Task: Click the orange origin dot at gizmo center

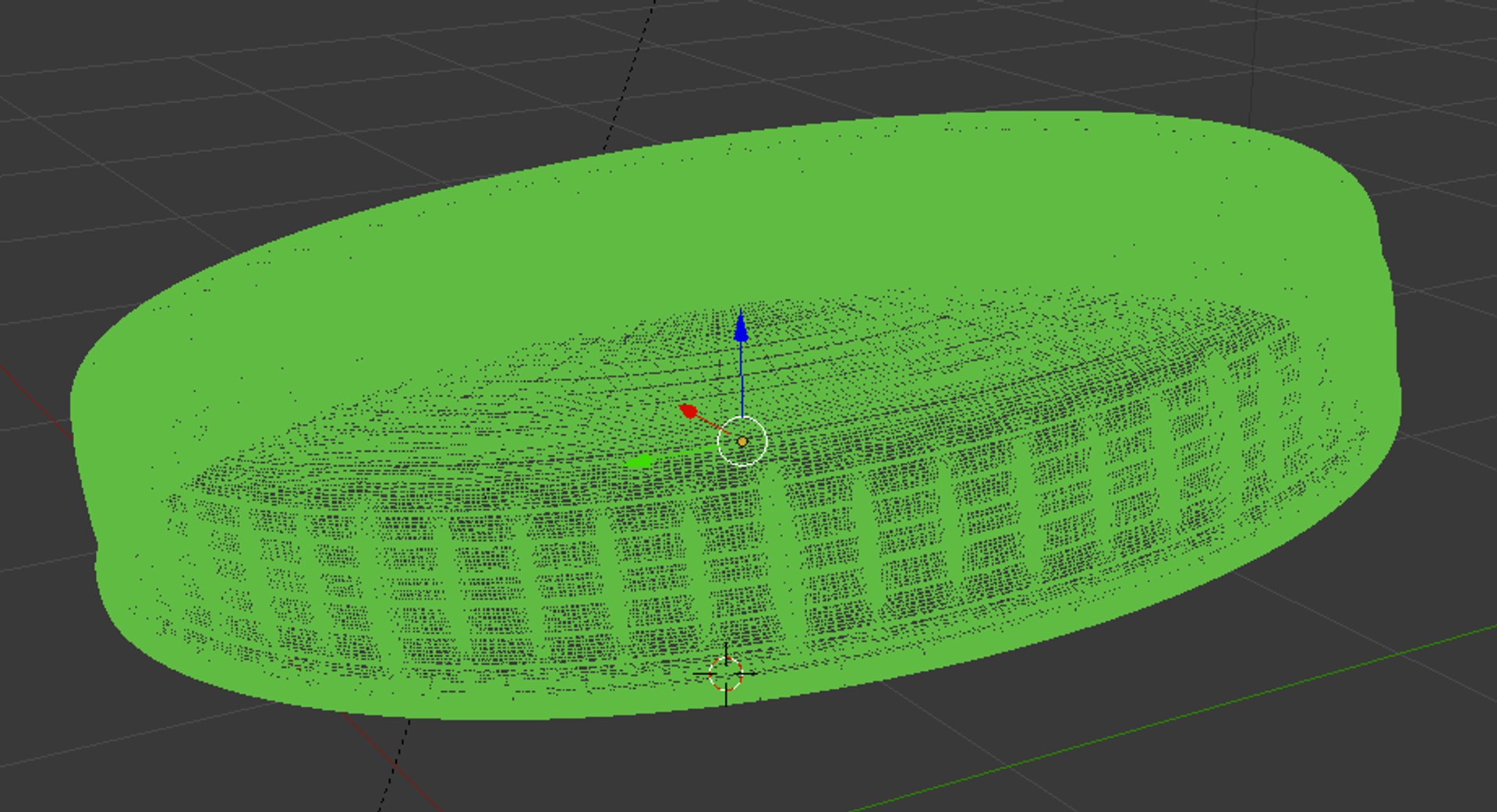Action: coord(742,442)
